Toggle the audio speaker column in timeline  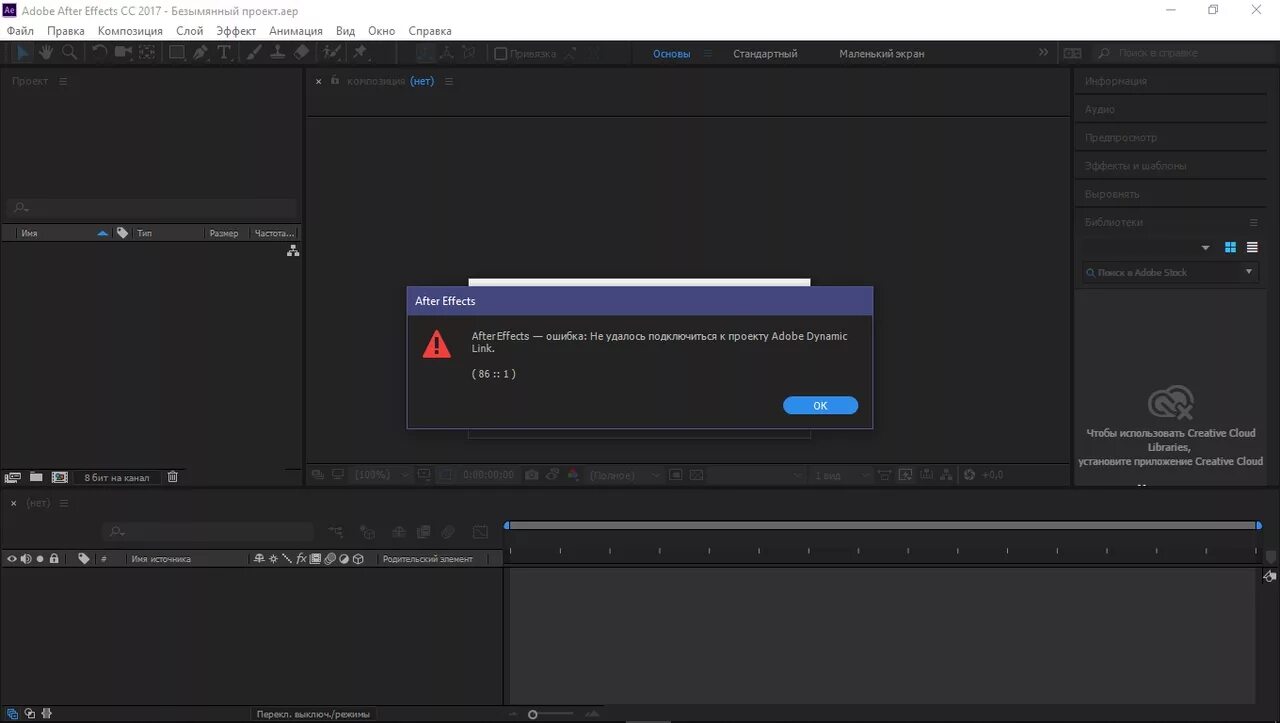coord(26,559)
